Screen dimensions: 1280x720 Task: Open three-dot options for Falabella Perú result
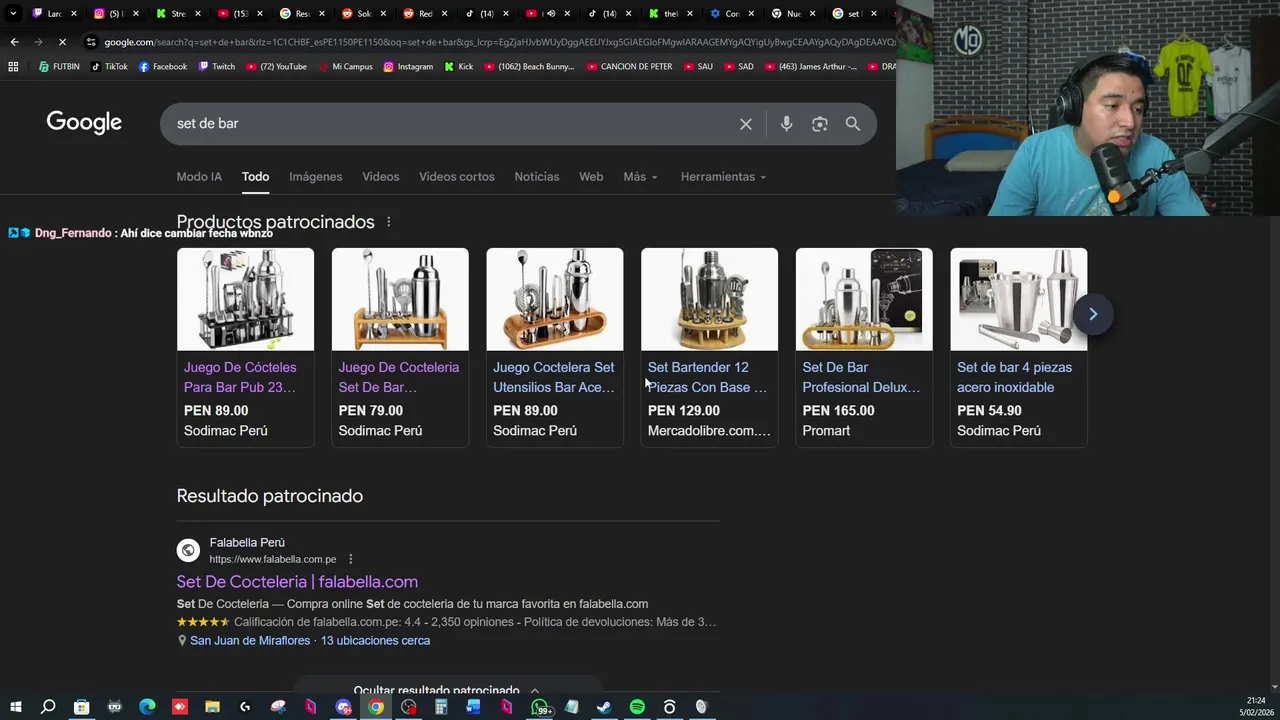(350, 559)
